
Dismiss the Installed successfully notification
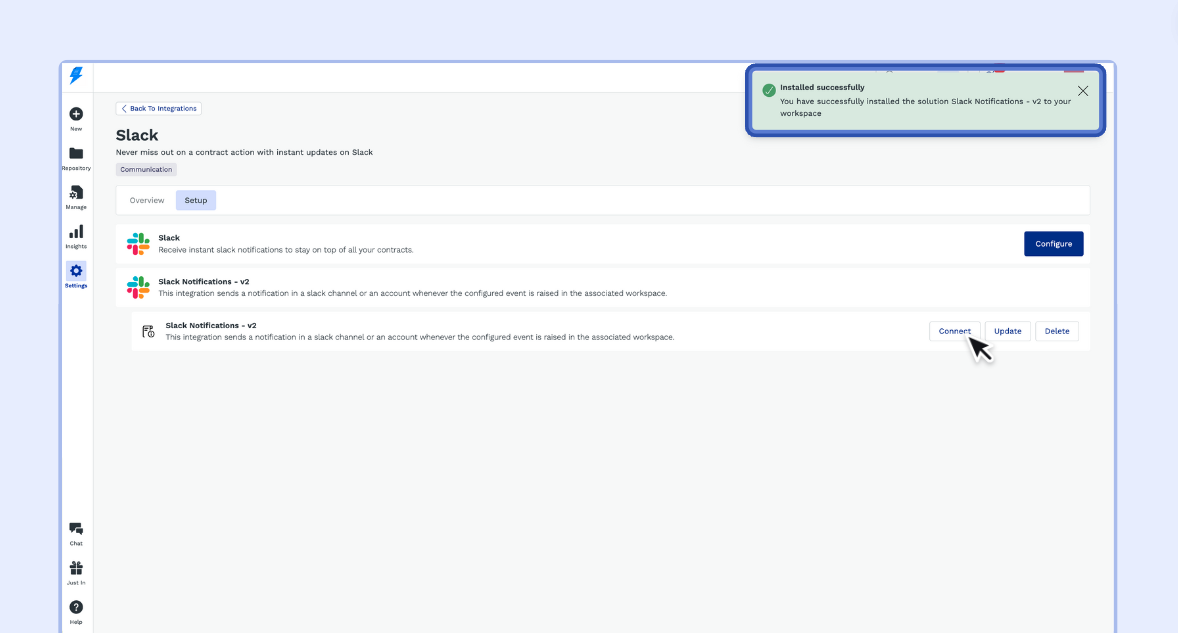(x=1083, y=91)
